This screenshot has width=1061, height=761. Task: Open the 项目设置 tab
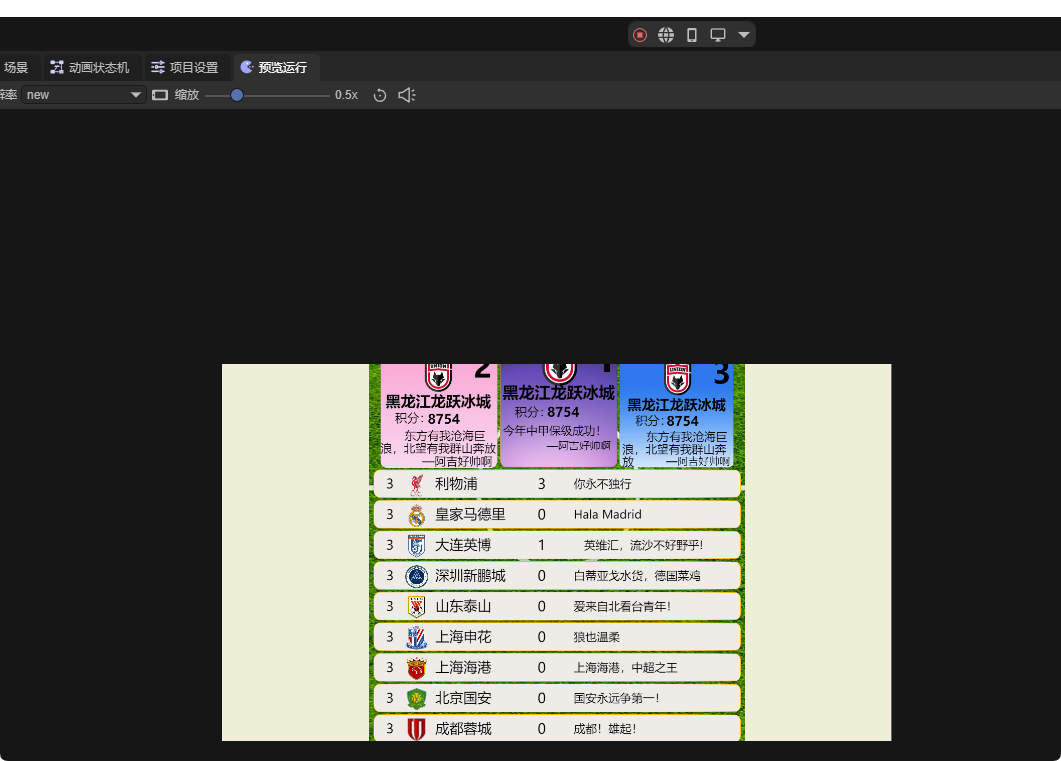coord(185,68)
